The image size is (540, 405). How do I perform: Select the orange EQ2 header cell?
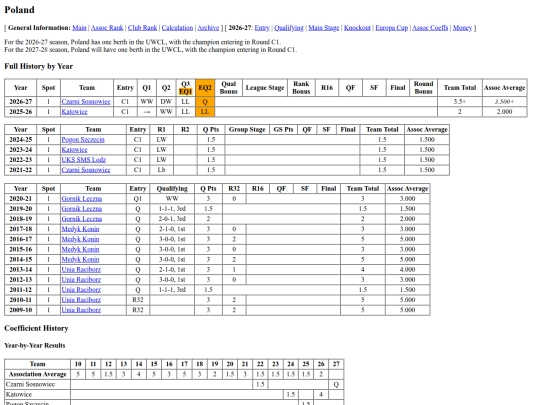click(205, 88)
